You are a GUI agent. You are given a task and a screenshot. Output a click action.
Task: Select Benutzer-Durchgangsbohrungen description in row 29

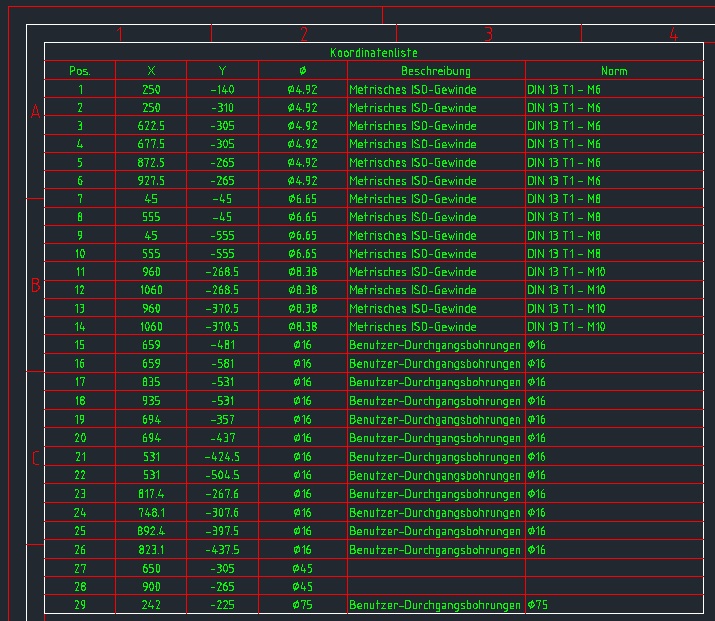tap(435, 606)
